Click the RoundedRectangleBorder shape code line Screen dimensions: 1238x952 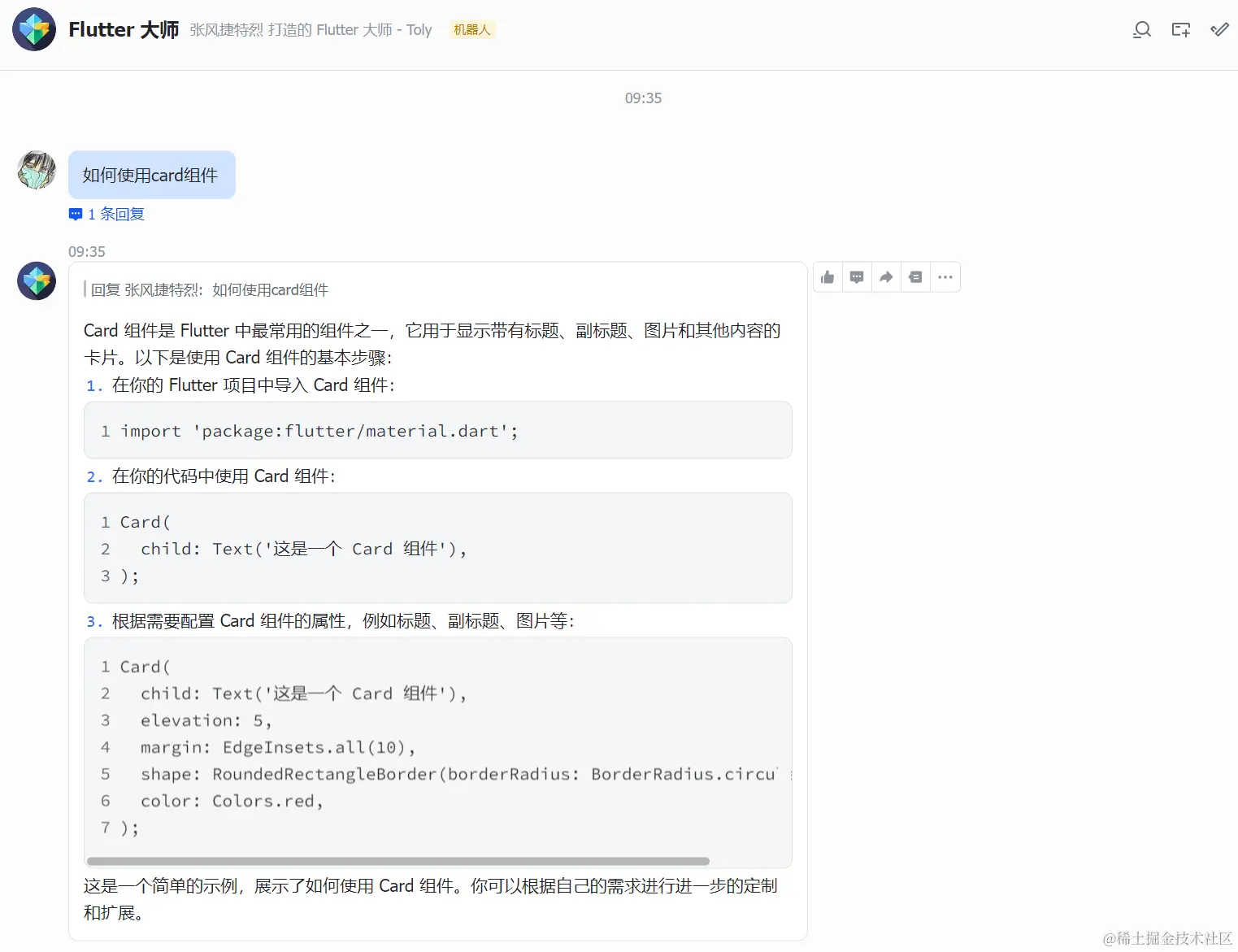[x=459, y=775]
